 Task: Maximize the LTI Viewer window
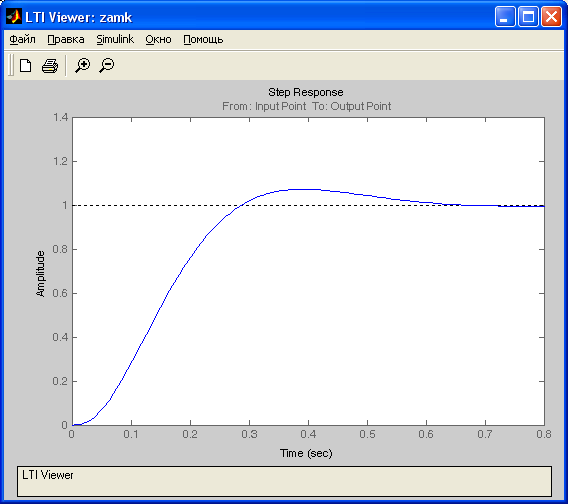[528, 17]
